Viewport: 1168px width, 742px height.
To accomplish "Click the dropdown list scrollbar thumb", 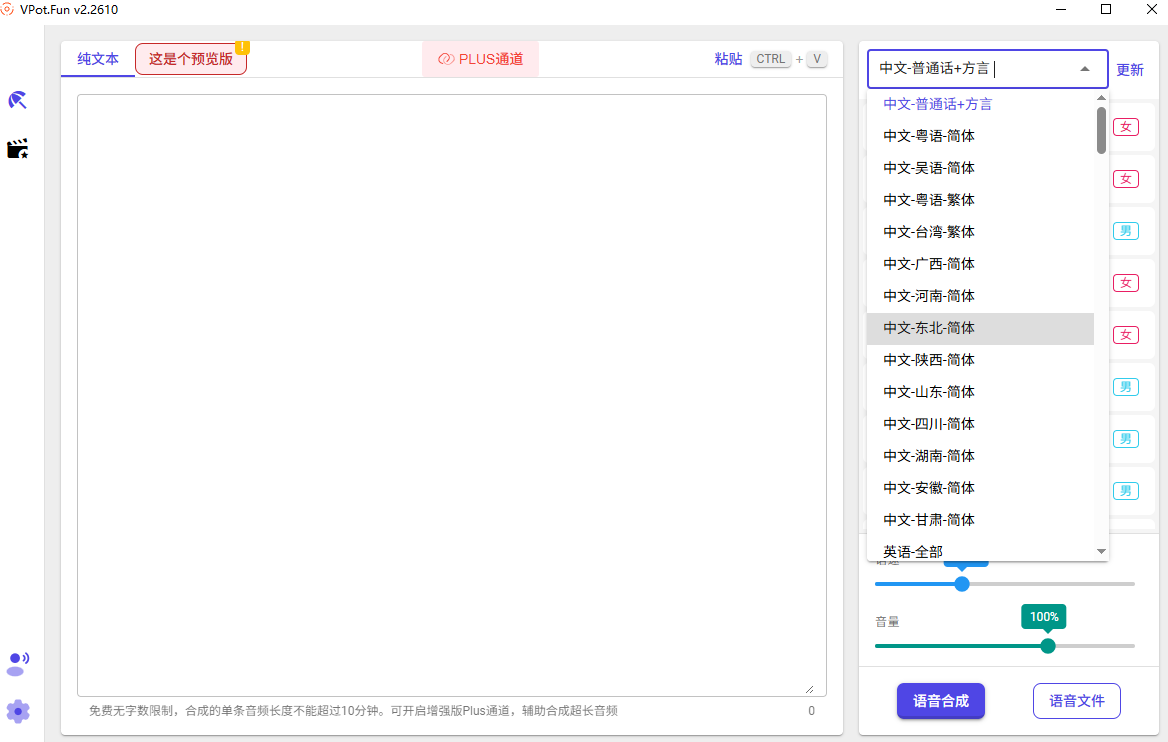I will 1101,130.
